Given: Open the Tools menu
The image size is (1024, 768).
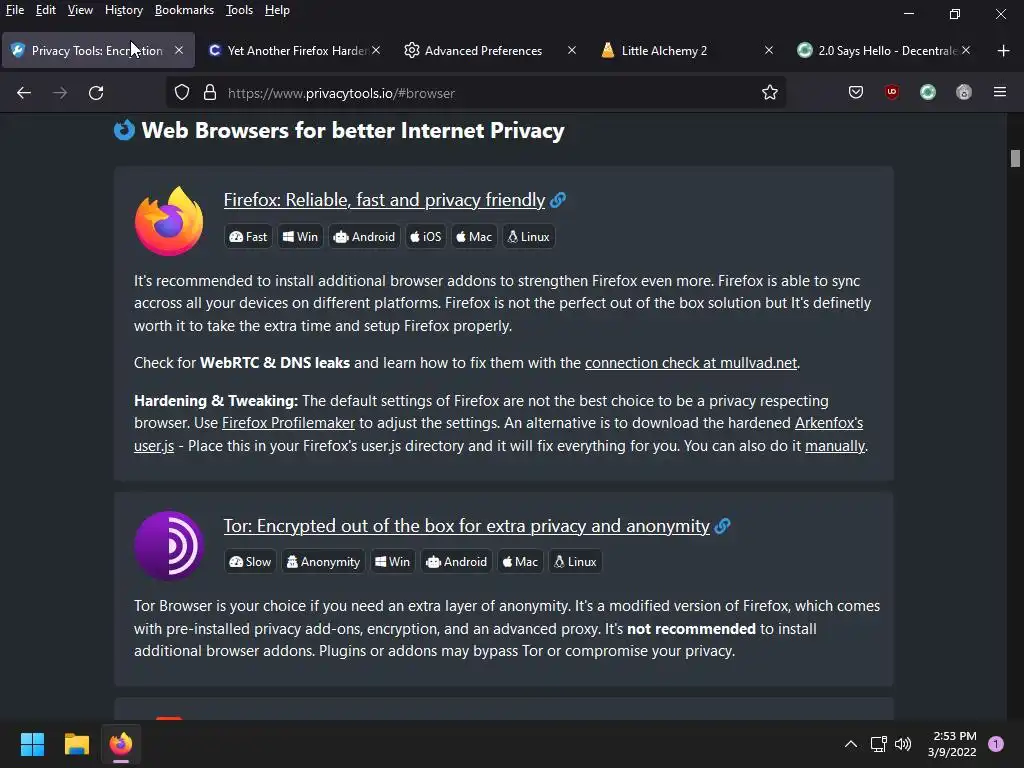Looking at the screenshot, I should coord(239,10).
